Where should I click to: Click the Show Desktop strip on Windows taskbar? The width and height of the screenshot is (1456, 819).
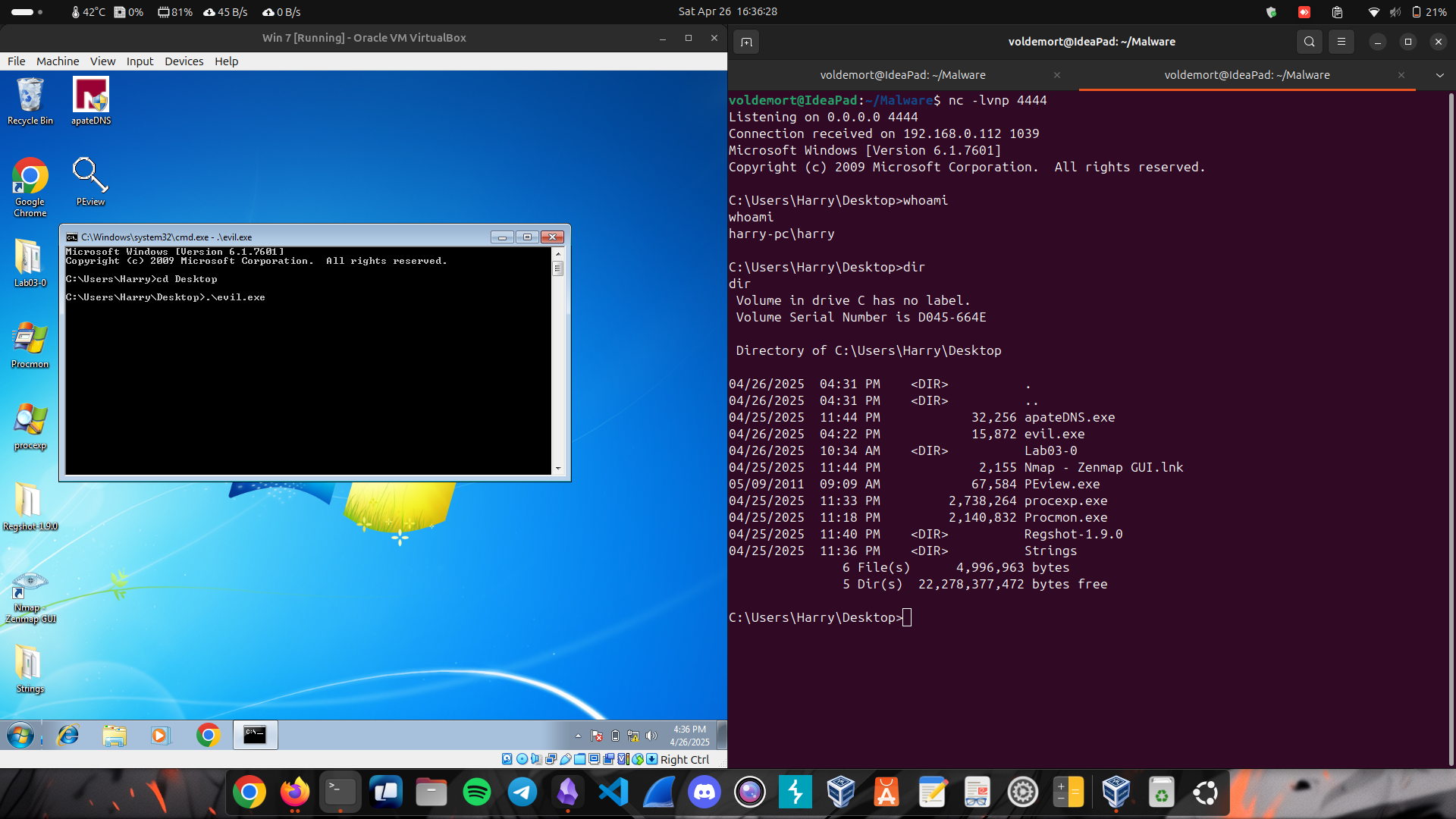(x=722, y=735)
